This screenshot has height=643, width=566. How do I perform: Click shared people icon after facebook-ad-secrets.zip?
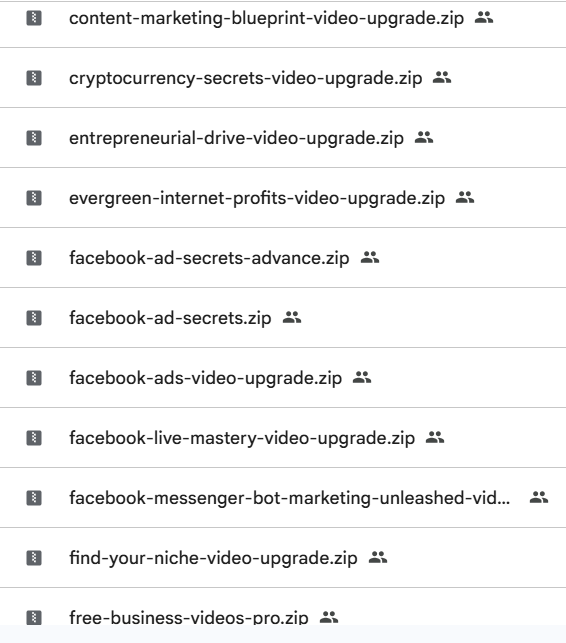click(x=292, y=317)
